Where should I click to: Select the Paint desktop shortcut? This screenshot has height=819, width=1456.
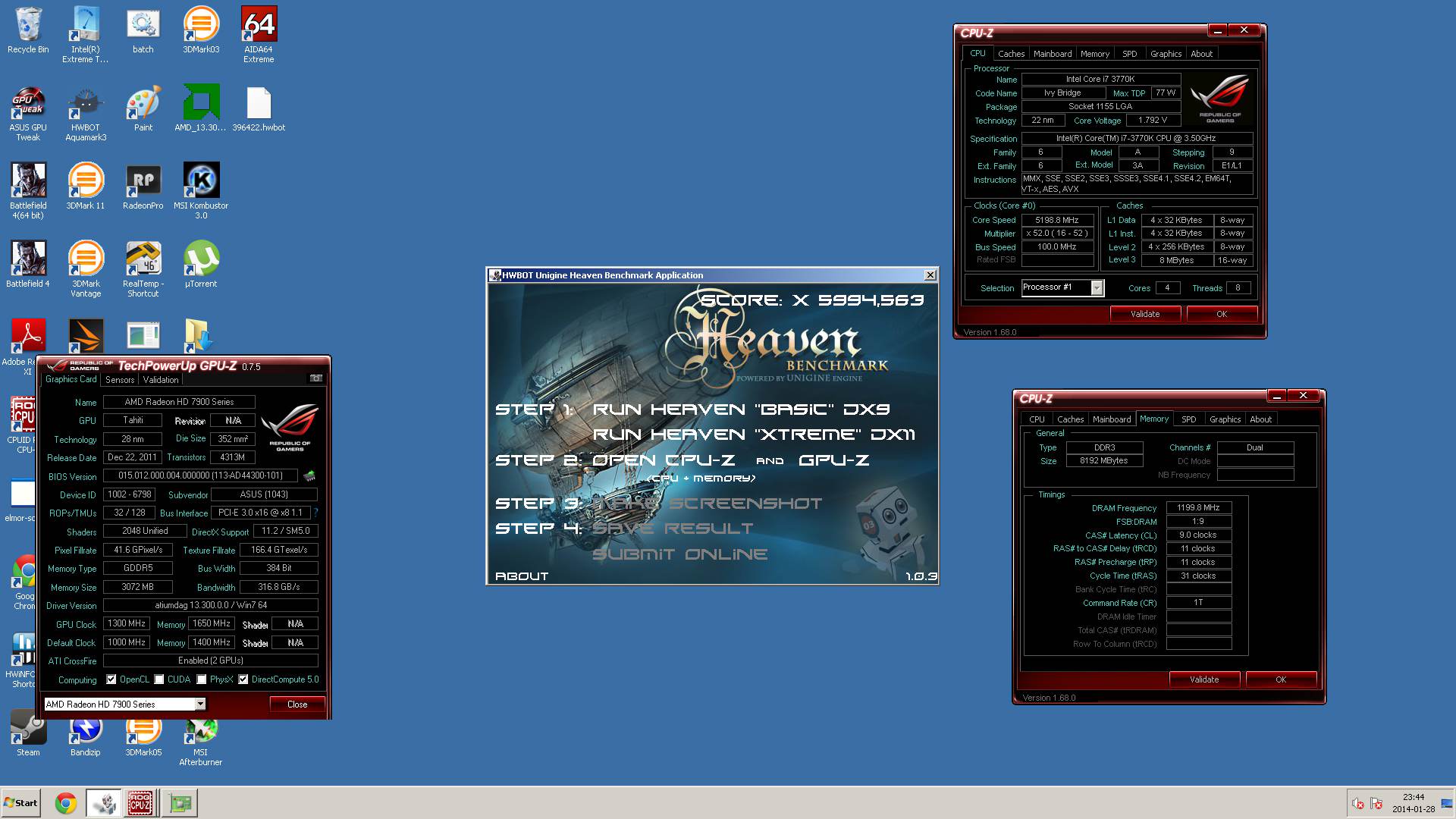tap(143, 109)
